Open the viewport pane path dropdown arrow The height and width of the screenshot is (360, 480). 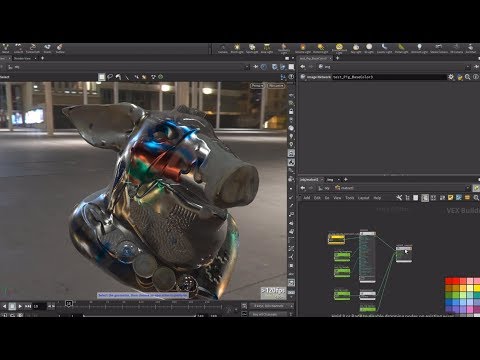coord(247,67)
